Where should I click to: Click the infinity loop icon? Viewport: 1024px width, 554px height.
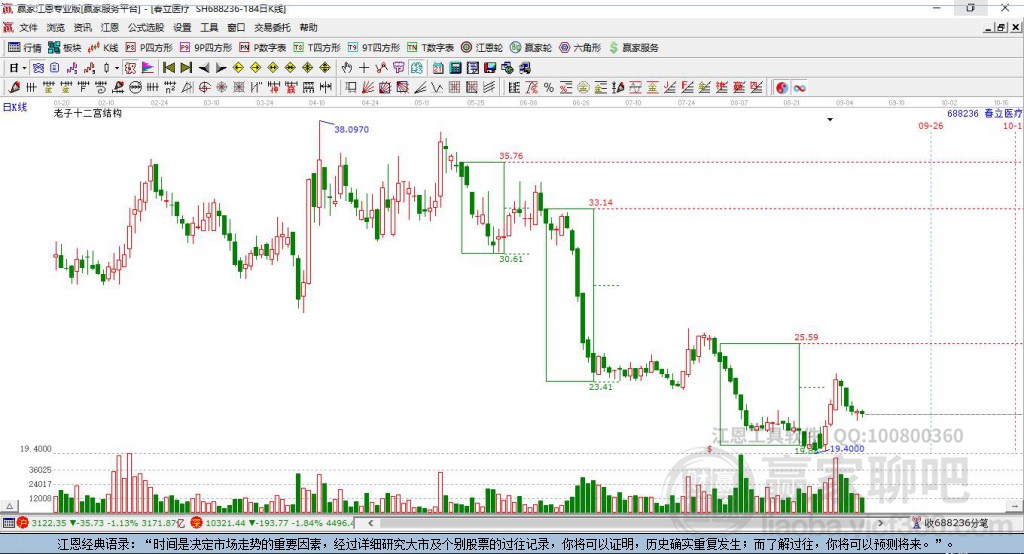click(x=799, y=88)
